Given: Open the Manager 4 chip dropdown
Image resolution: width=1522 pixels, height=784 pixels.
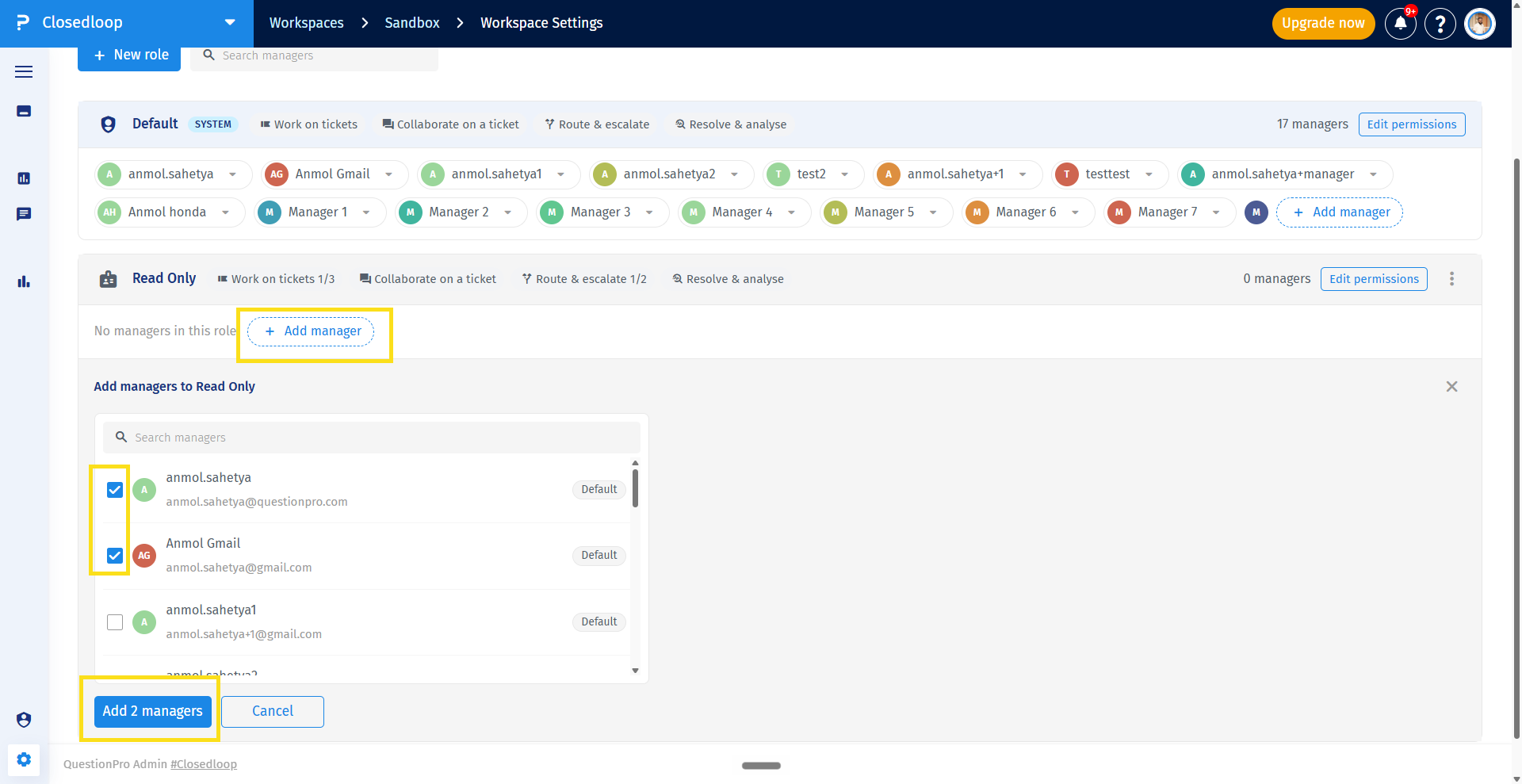Looking at the screenshot, I should (791, 212).
